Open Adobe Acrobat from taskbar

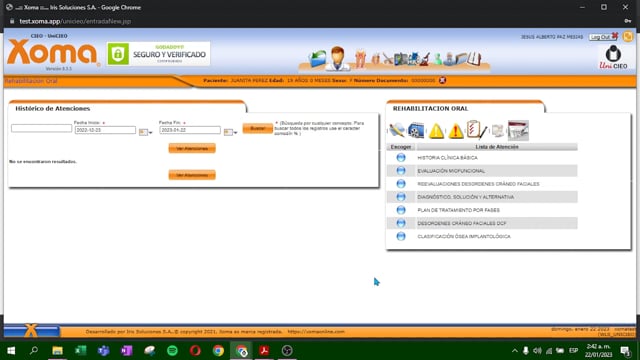tap(264, 351)
